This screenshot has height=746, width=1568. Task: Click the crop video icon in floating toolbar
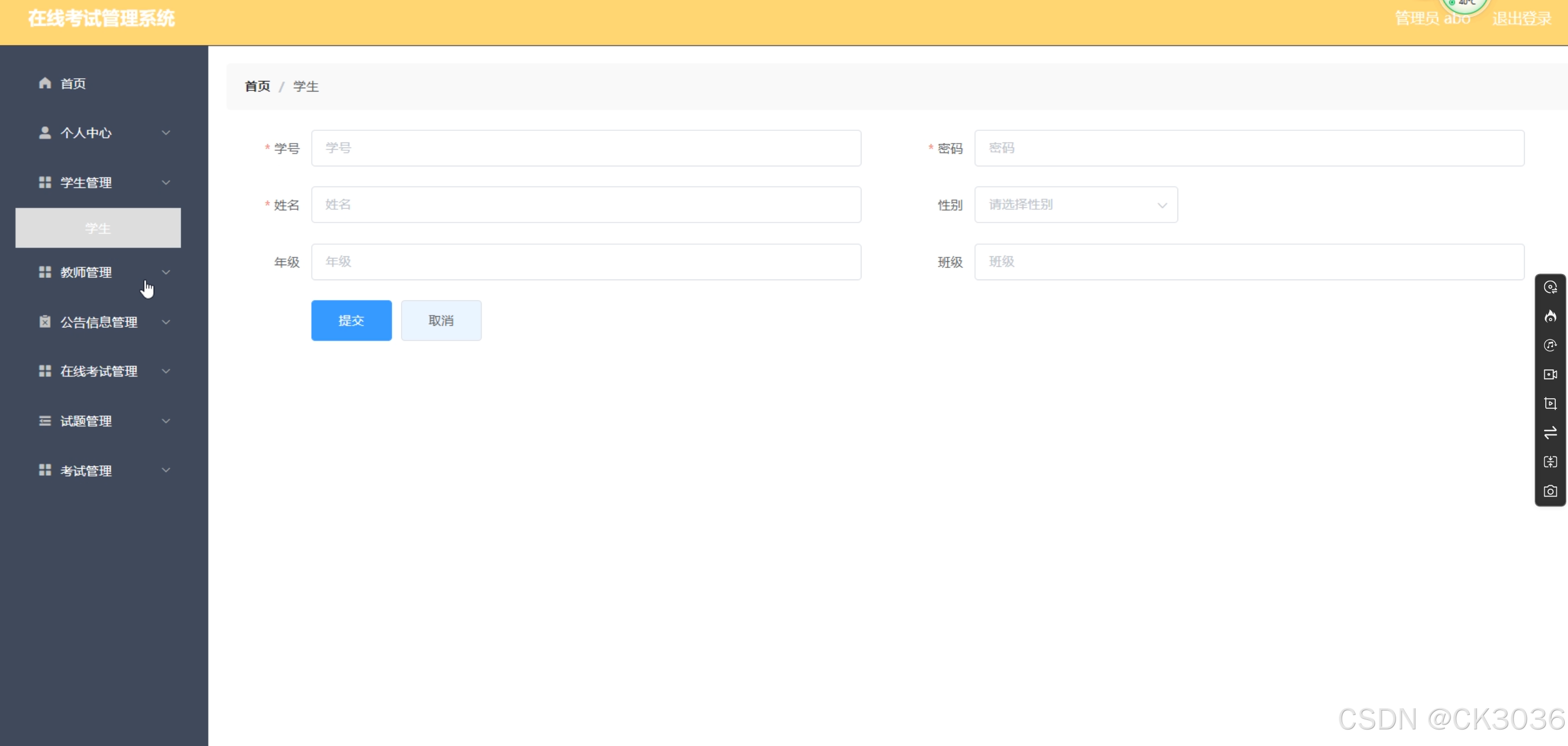click(x=1550, y=403)
